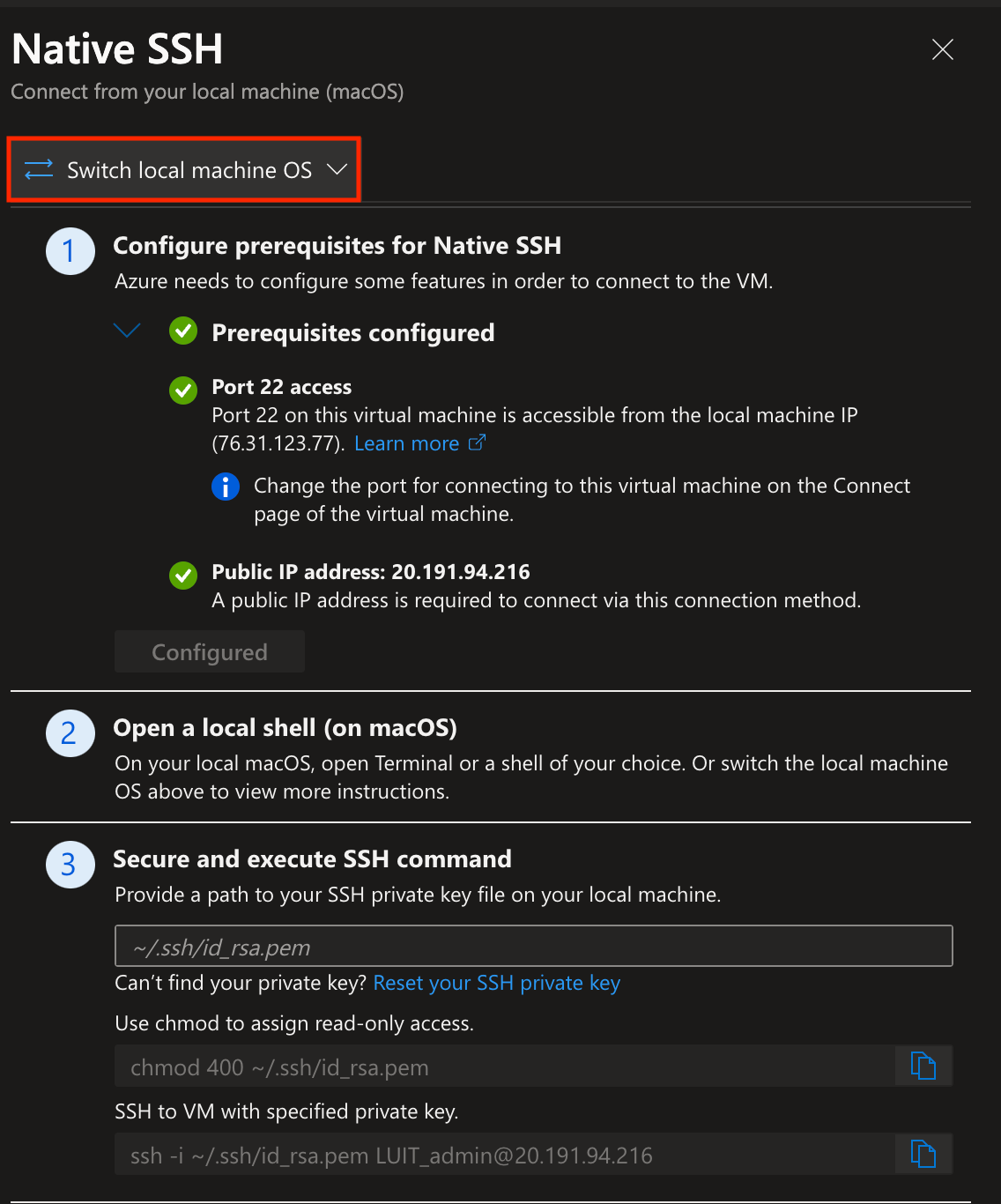1001x1204 pixels.
Task: Click the green check beside Port 22 access
Action: [183, 390]
